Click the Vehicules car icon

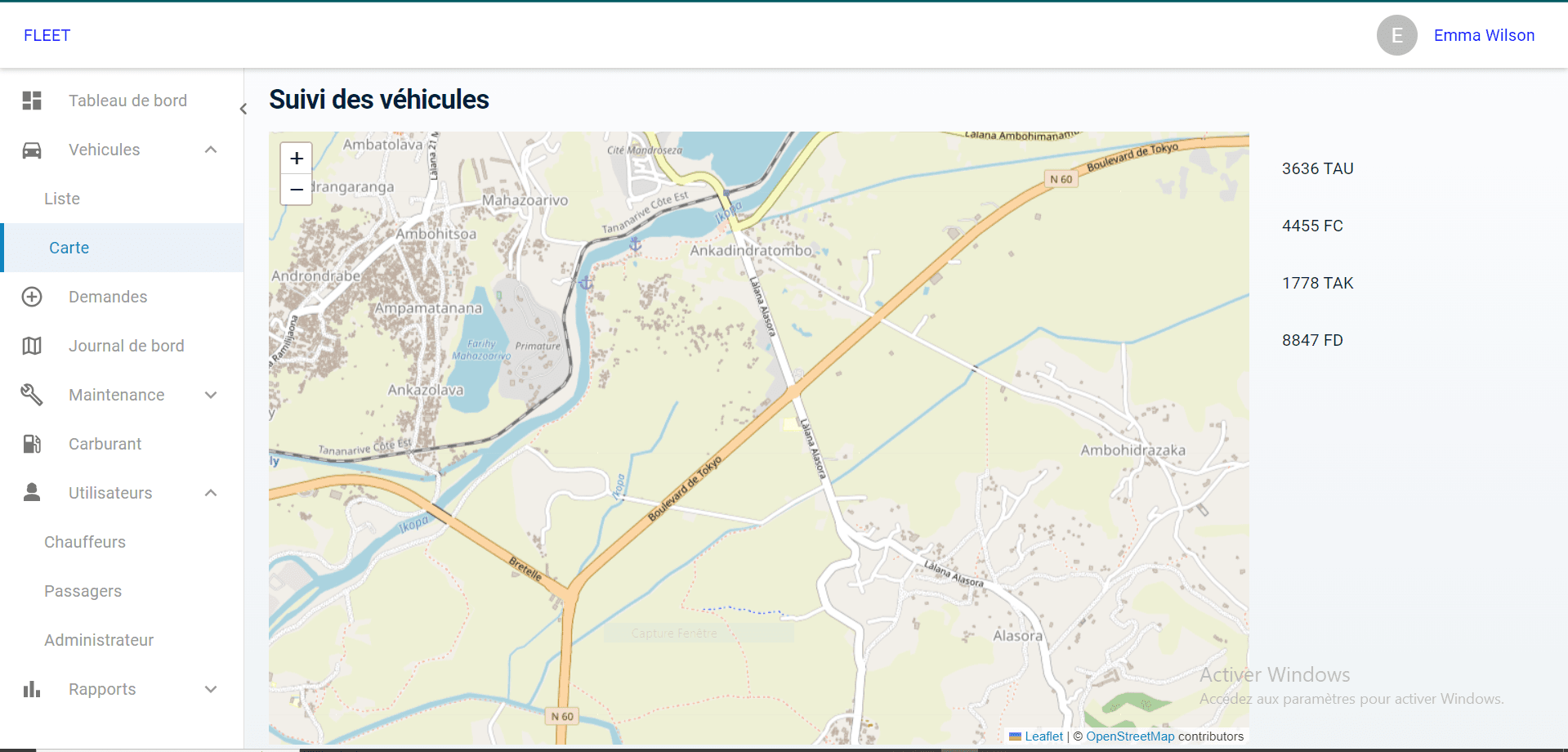click(32, 150)
